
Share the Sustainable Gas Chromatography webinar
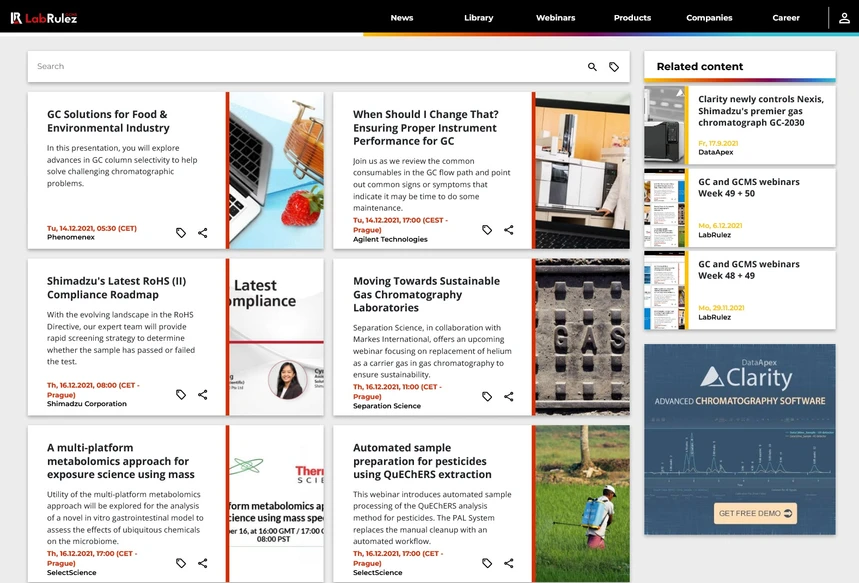pyautogui.click(x=509, y=396)
